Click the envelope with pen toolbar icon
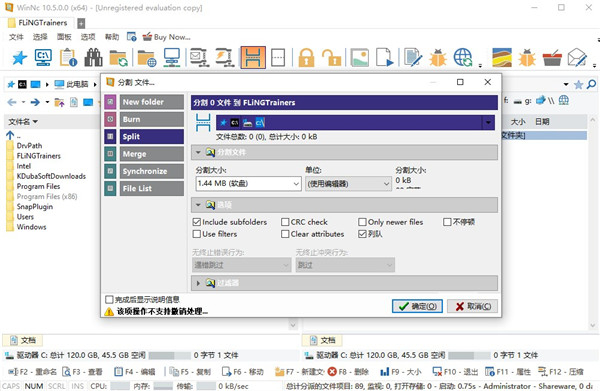 point(577,58)
